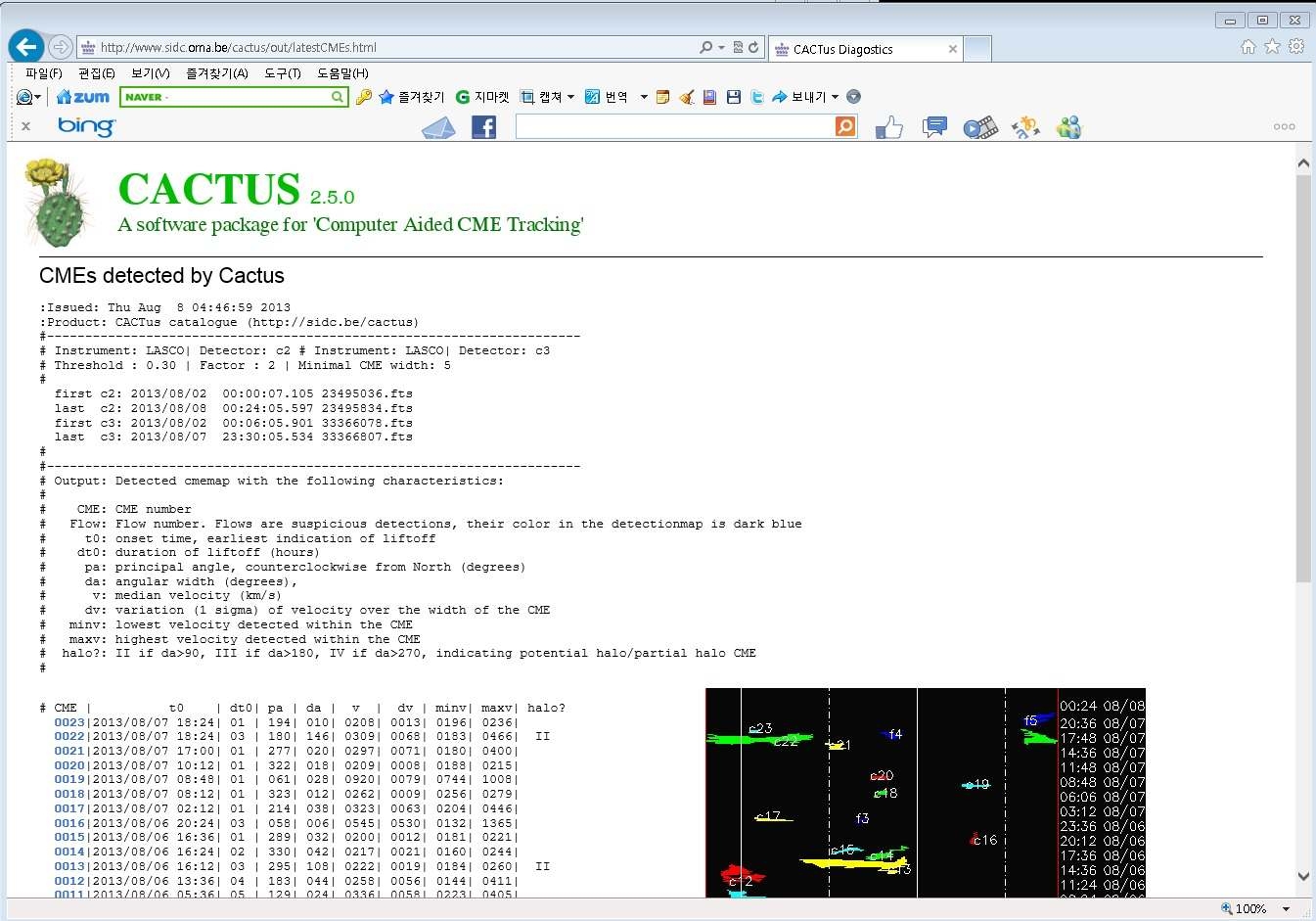
Task: Open the 즐겨찾기(A) menu
Action: (x=217, y=73)
